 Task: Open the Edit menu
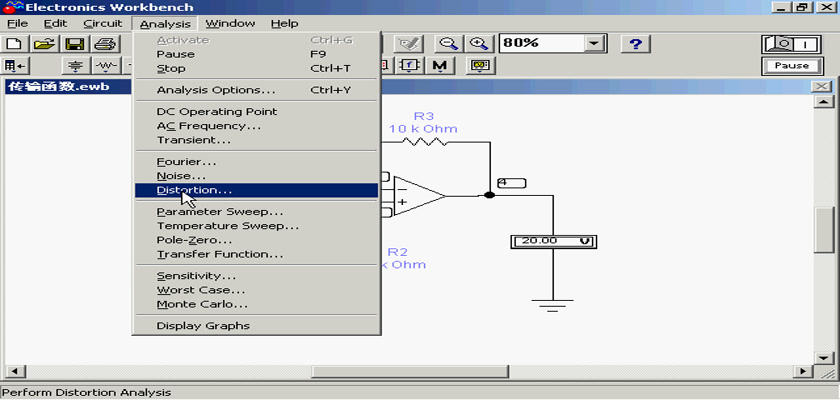coord(56,24)
